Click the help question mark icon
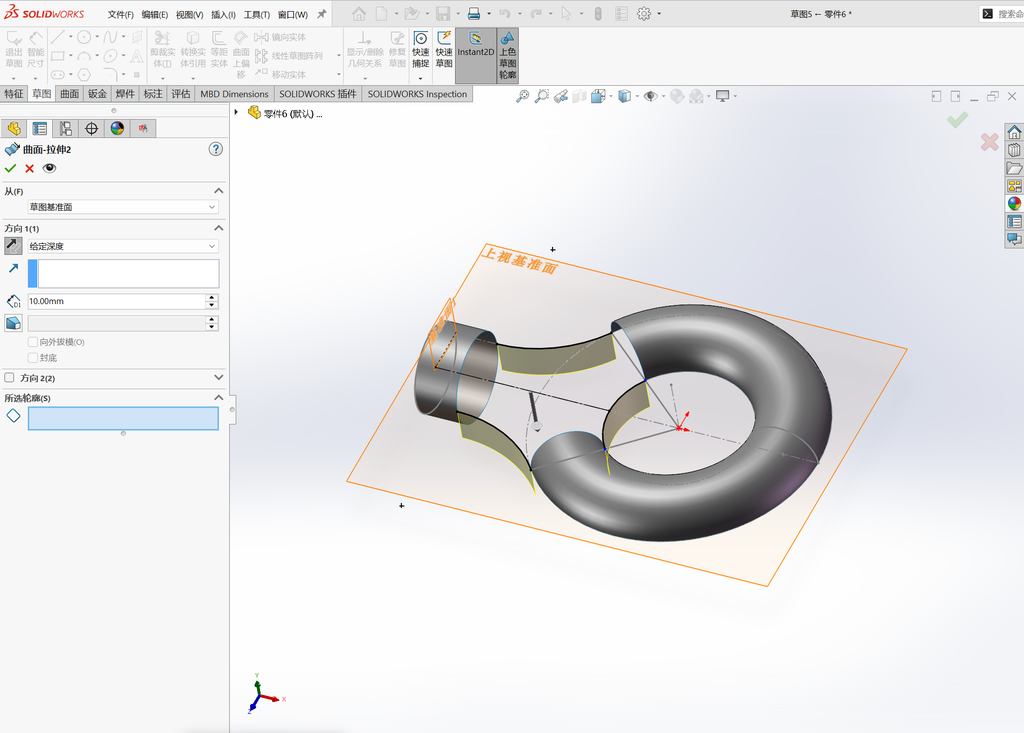Viewport: 1024px width, 733px height. [x=216, y=149]
